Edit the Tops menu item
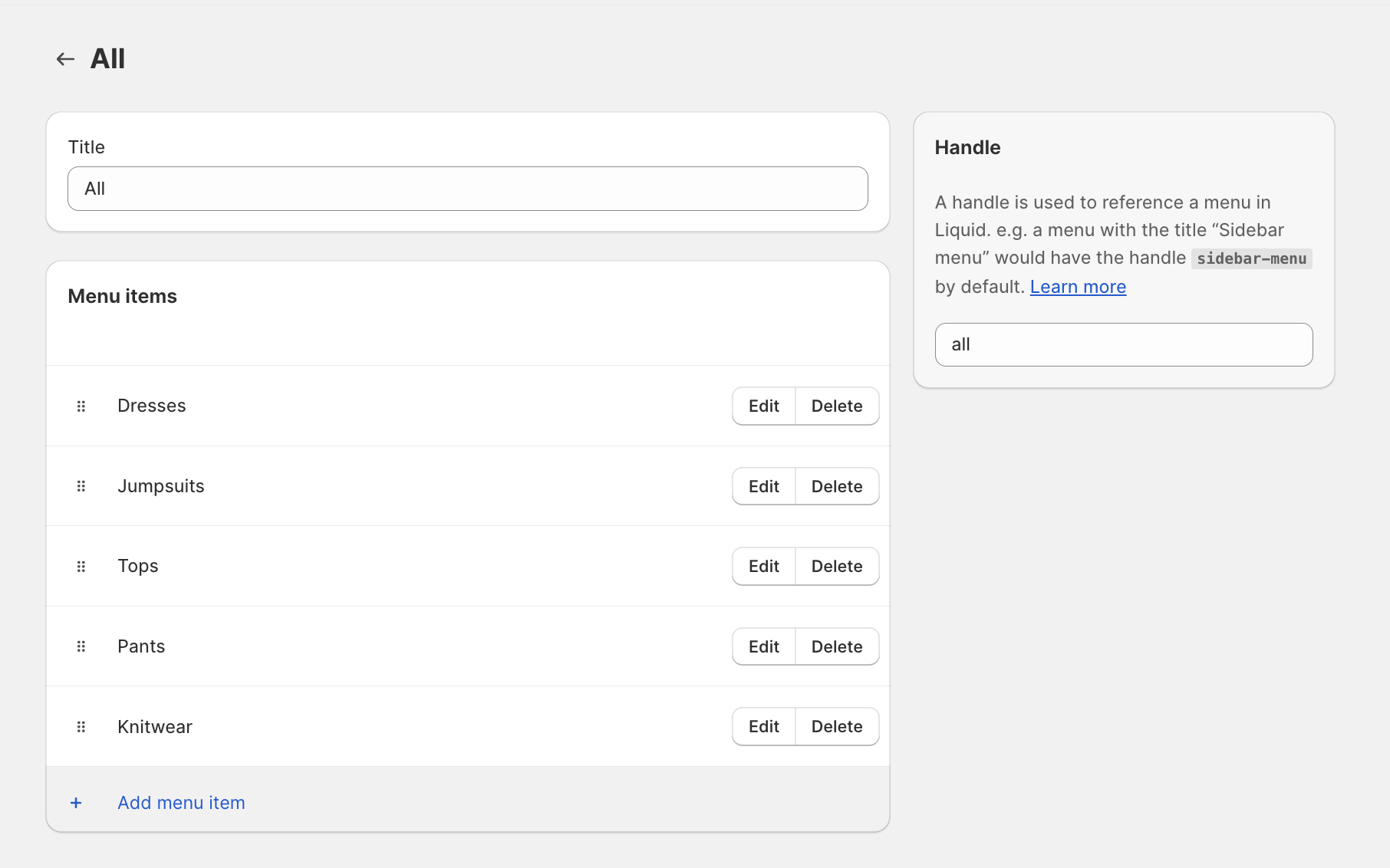1390x868 pixels. (763, 566)
